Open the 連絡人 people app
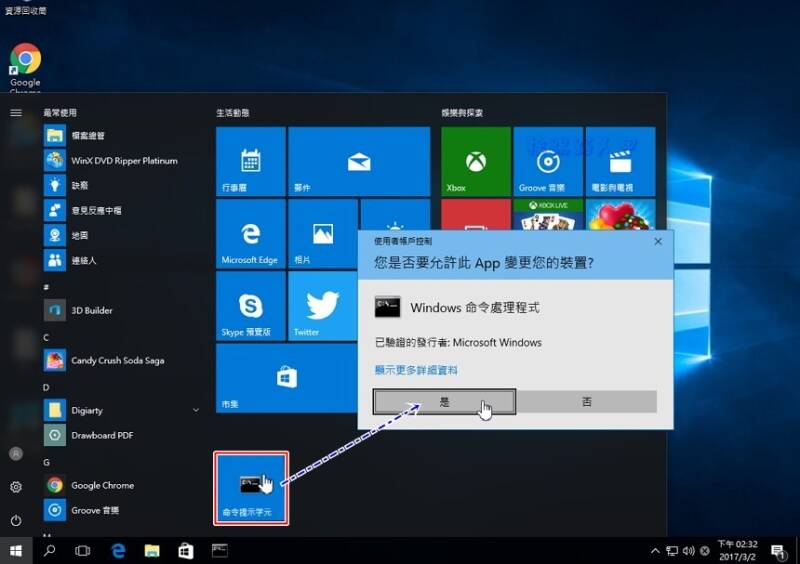800x564 pixels. [122, 260]
